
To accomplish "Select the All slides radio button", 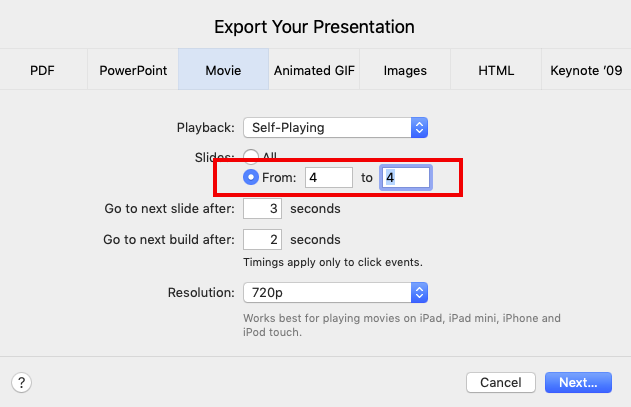I will (x=251, y=156).
